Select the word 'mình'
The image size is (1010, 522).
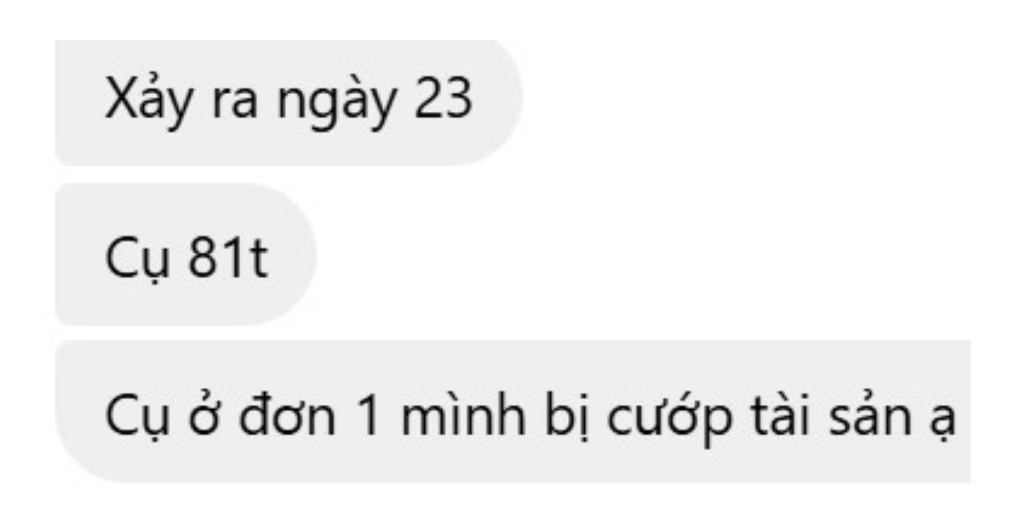(x=462, y=416)
